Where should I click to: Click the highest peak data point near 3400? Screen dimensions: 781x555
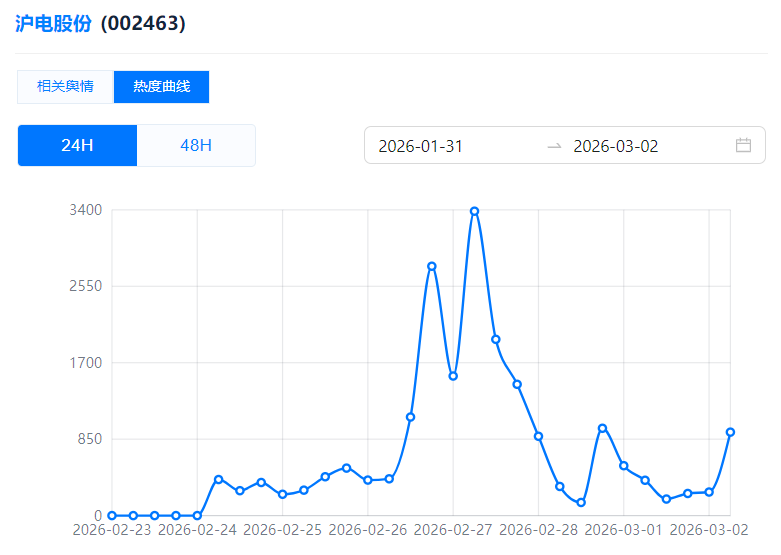[x=474, y=211]
